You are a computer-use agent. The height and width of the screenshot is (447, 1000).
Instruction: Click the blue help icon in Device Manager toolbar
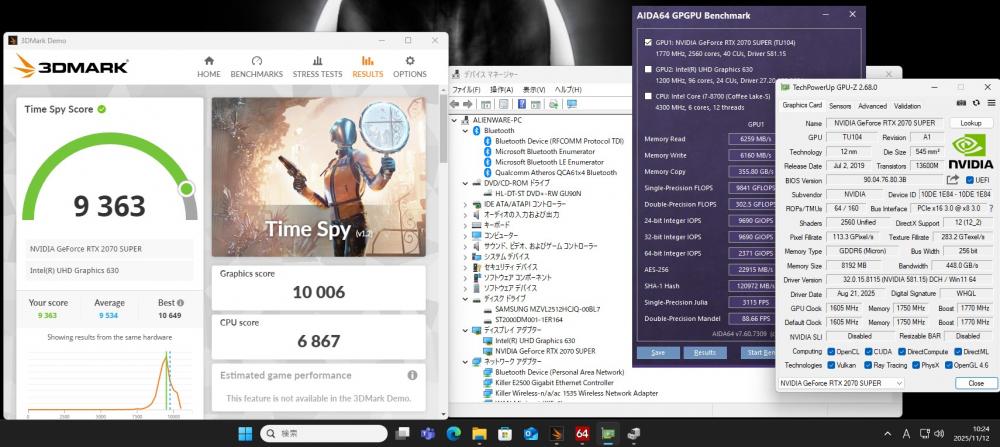point(522,104)
